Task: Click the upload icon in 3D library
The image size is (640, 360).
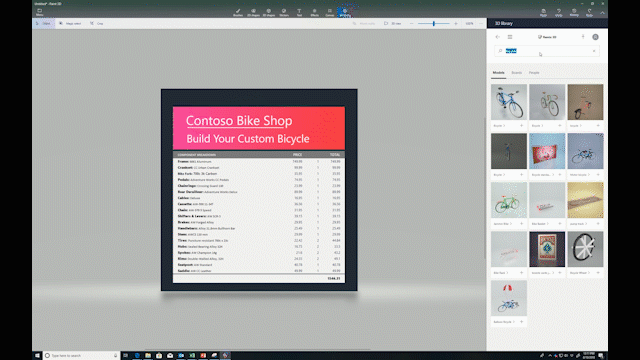Action: (x=583, y=37)
